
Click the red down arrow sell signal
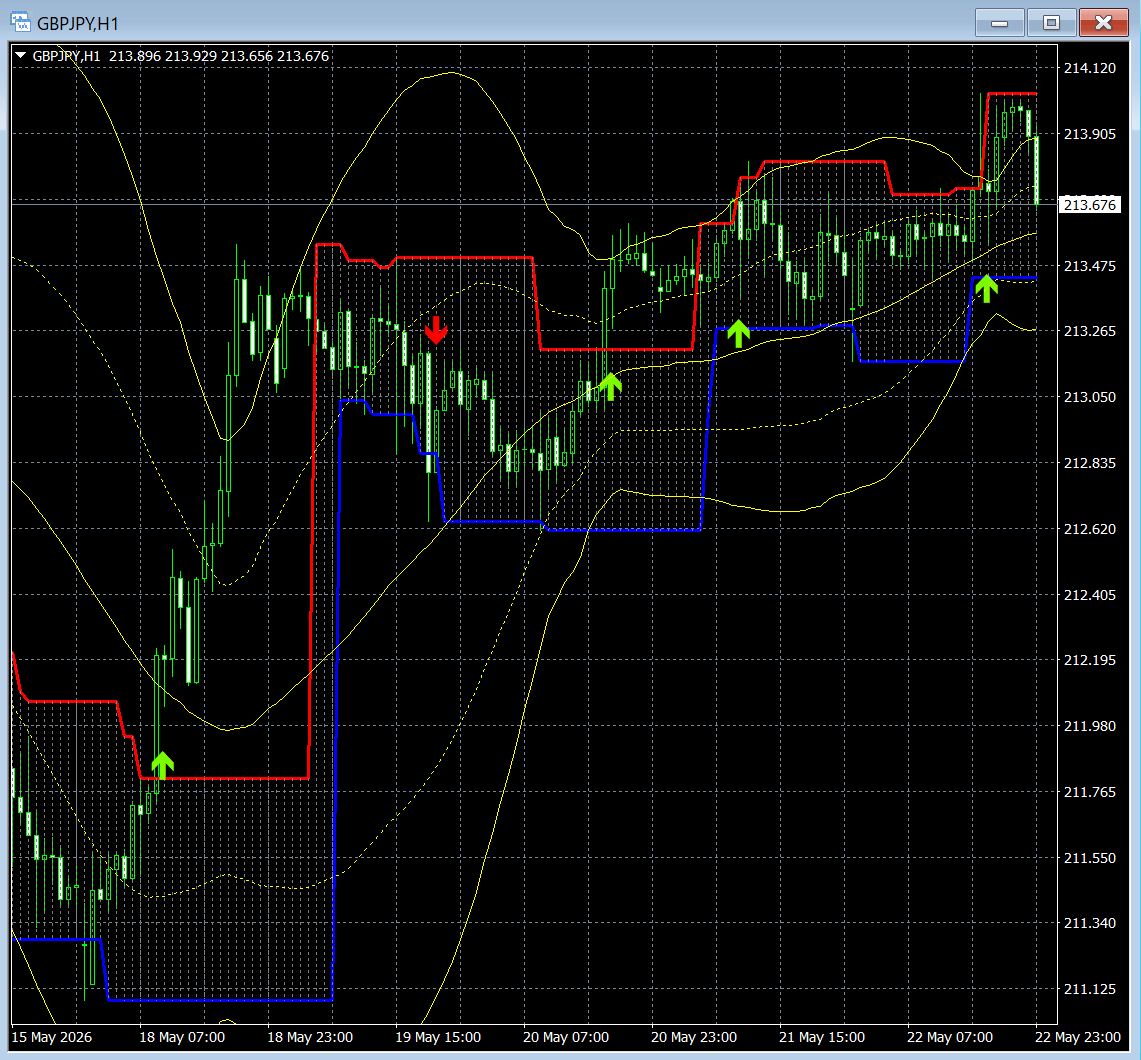[x=436, y=330]
